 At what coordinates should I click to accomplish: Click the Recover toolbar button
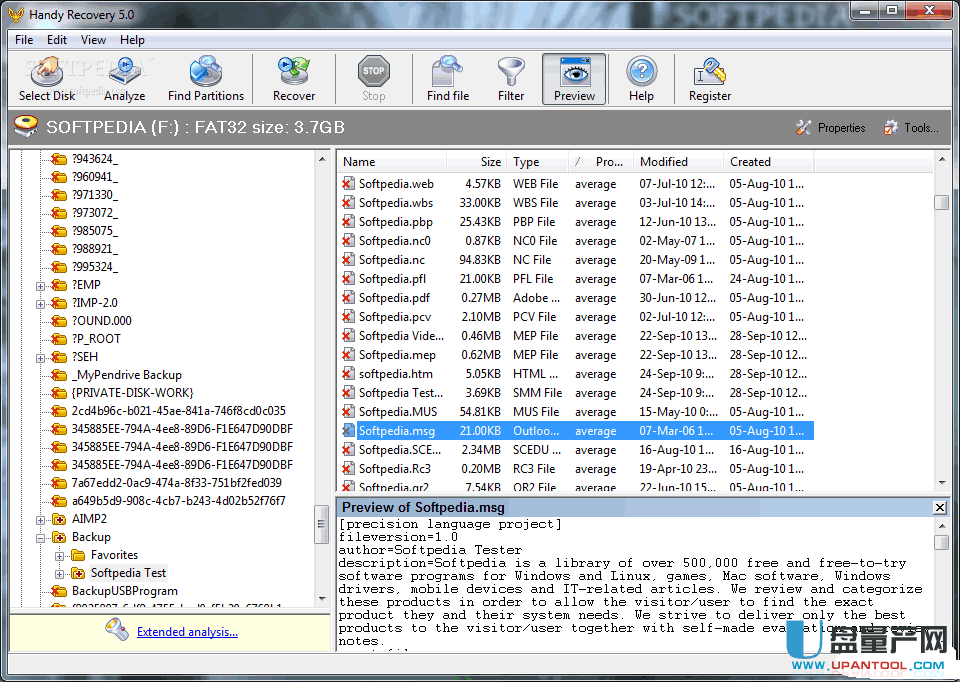294,79
